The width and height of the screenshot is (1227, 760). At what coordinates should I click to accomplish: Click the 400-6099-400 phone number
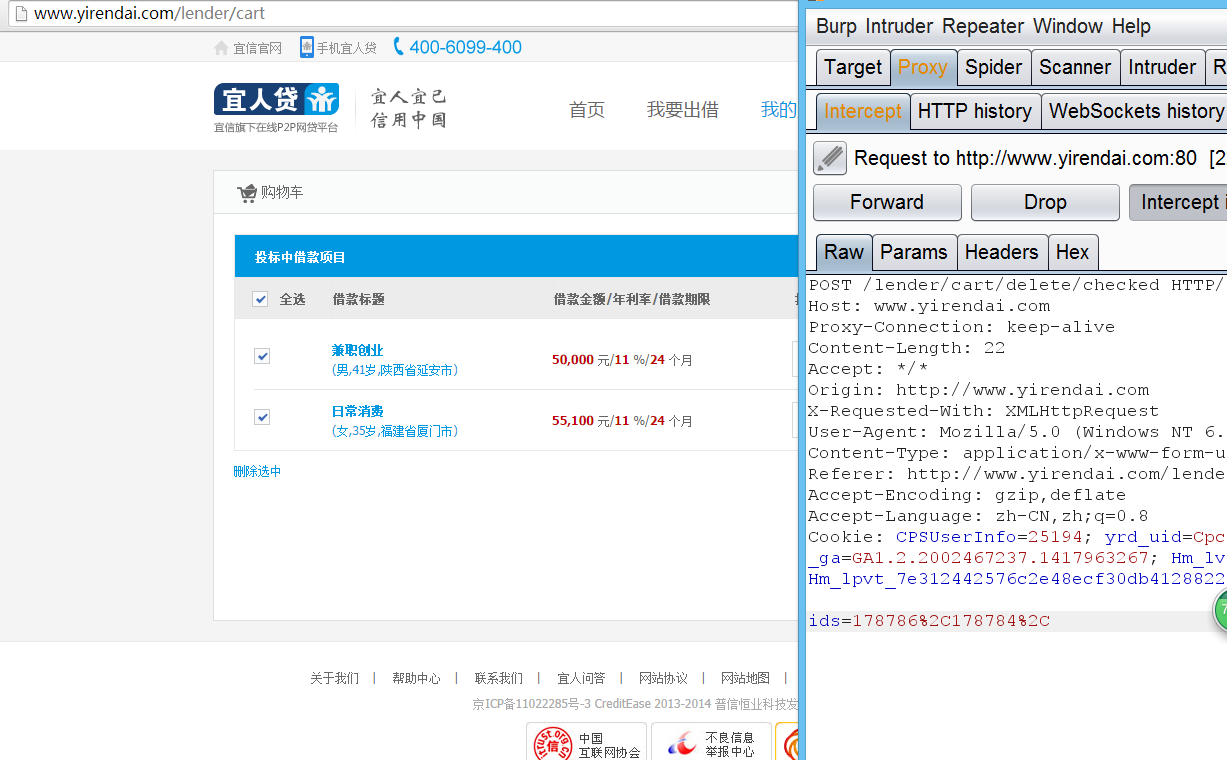465,47
